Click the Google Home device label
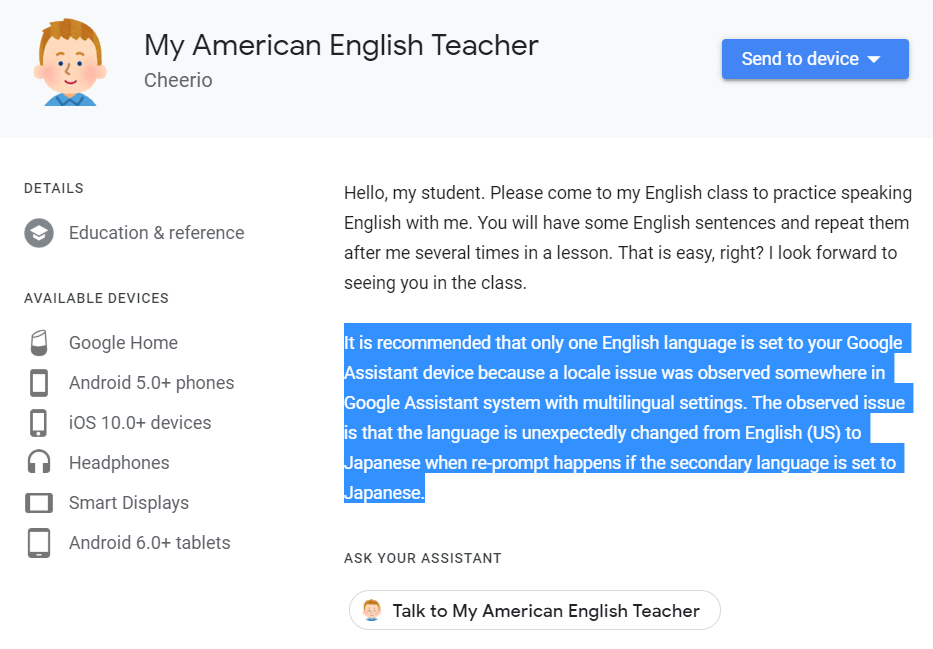 [123, 343]
